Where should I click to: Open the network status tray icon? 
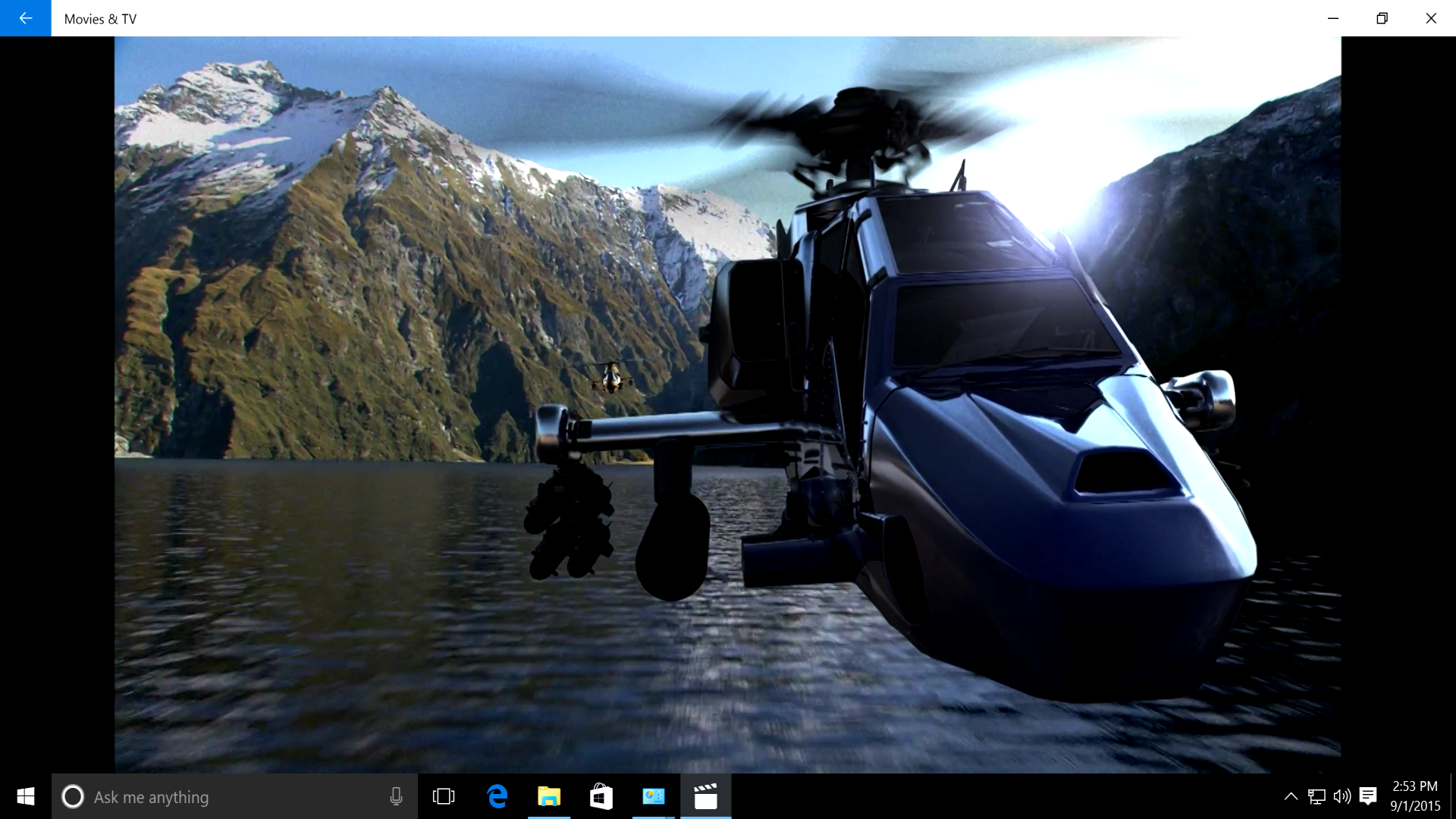point(1316,796)
